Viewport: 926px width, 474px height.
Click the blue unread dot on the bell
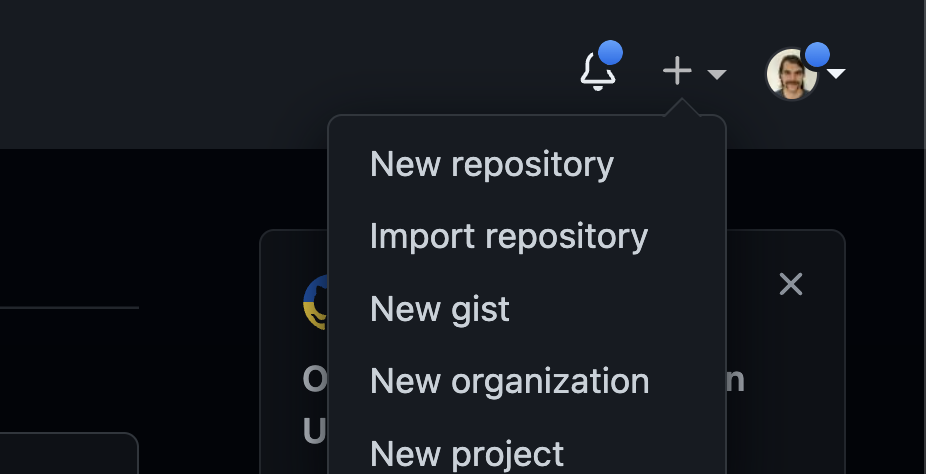[610, 53]
